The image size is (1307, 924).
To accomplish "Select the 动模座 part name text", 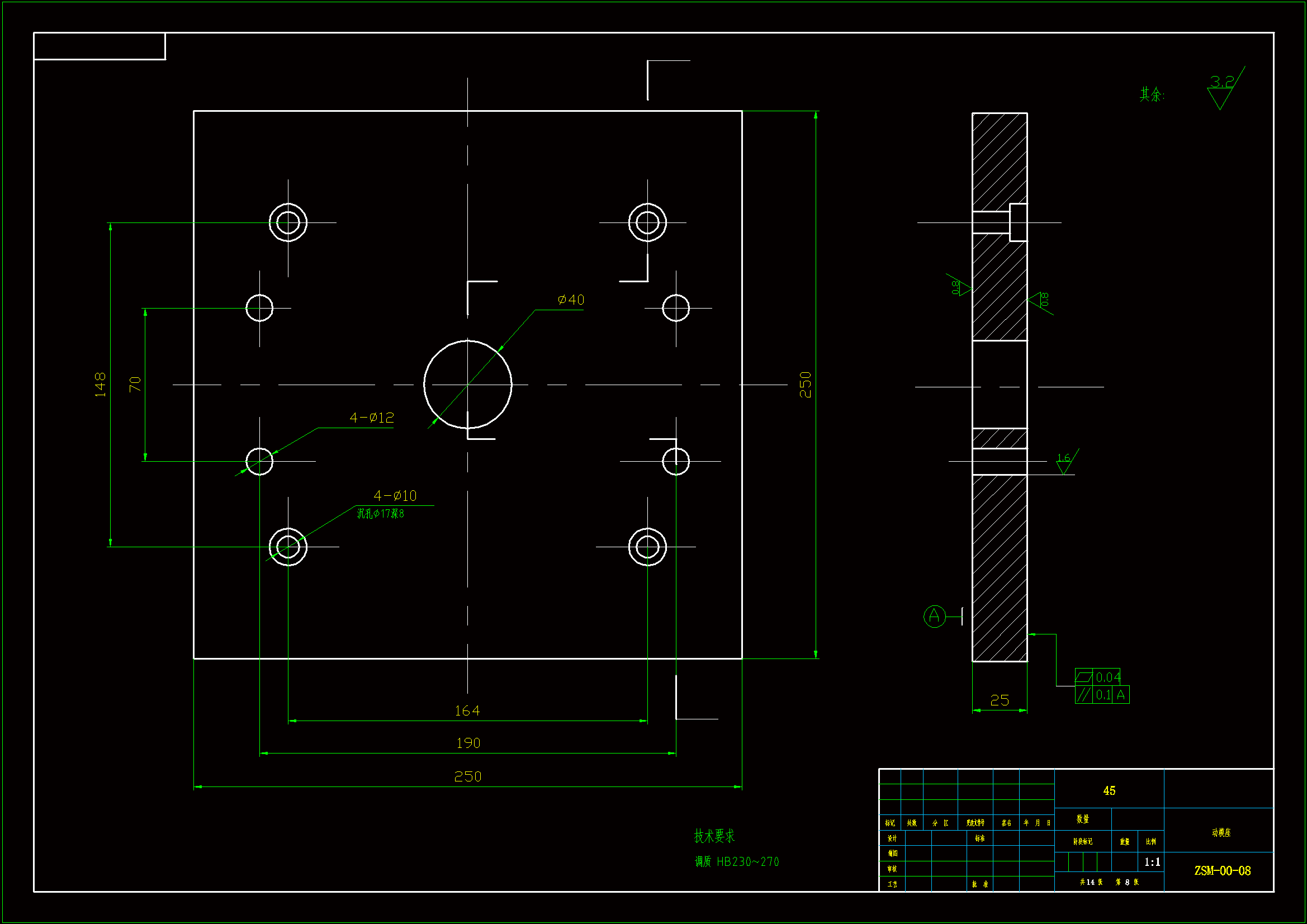I will (x=1221, y=832).
